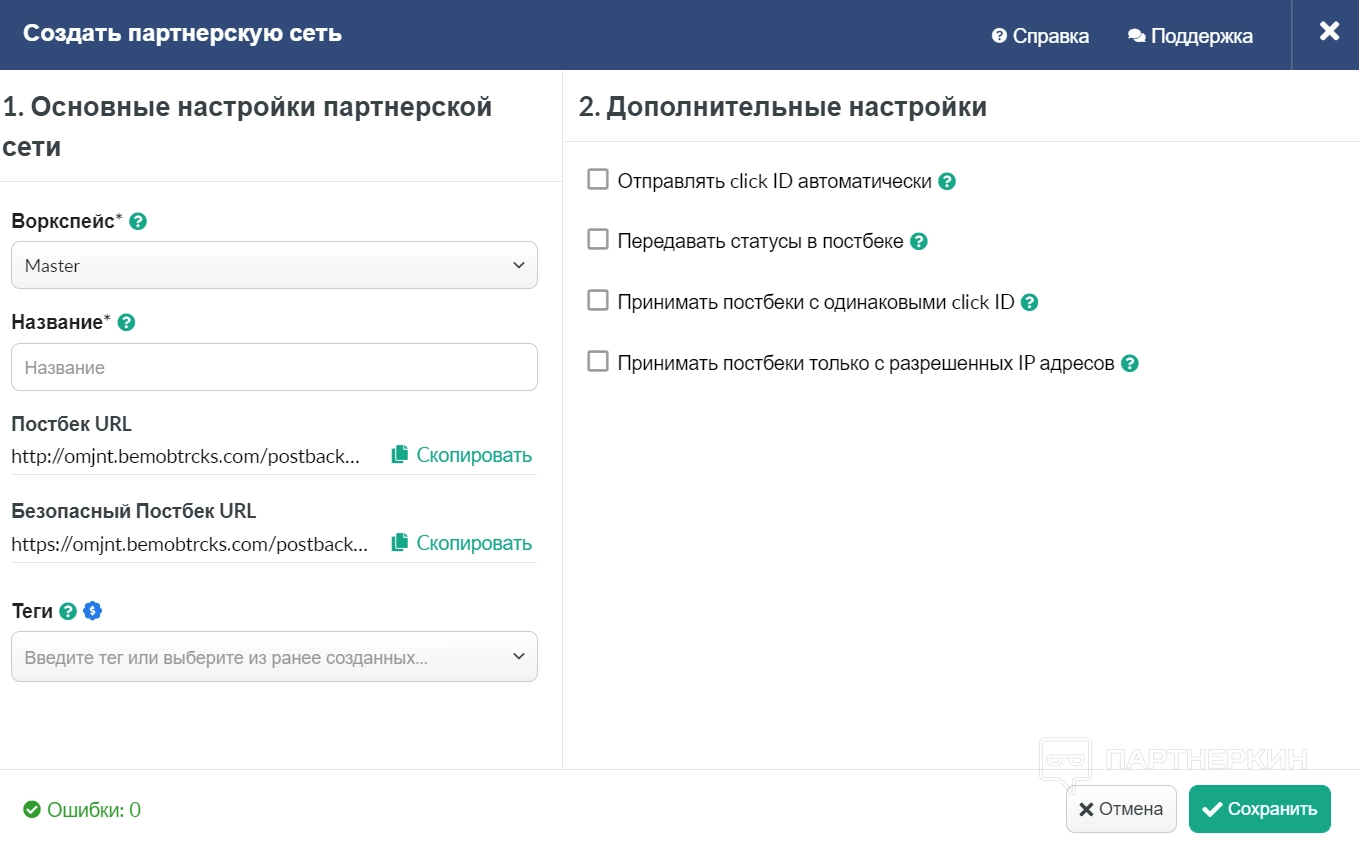1359x847 pixels.
Task: Show help for automatic click ID sending
Action: [x=947, y=182]
